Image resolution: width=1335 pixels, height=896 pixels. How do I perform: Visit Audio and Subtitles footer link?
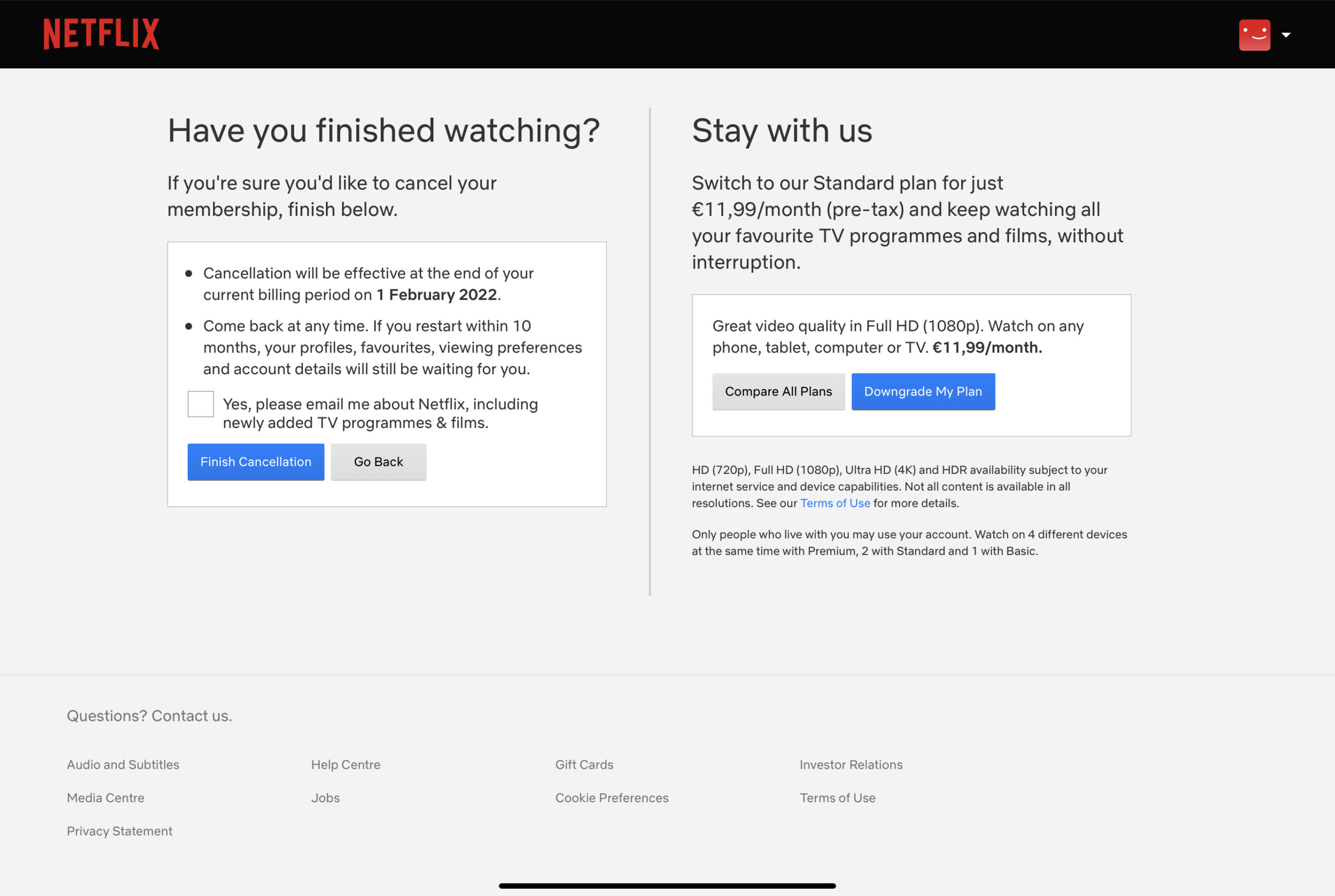tap(123, 765)
